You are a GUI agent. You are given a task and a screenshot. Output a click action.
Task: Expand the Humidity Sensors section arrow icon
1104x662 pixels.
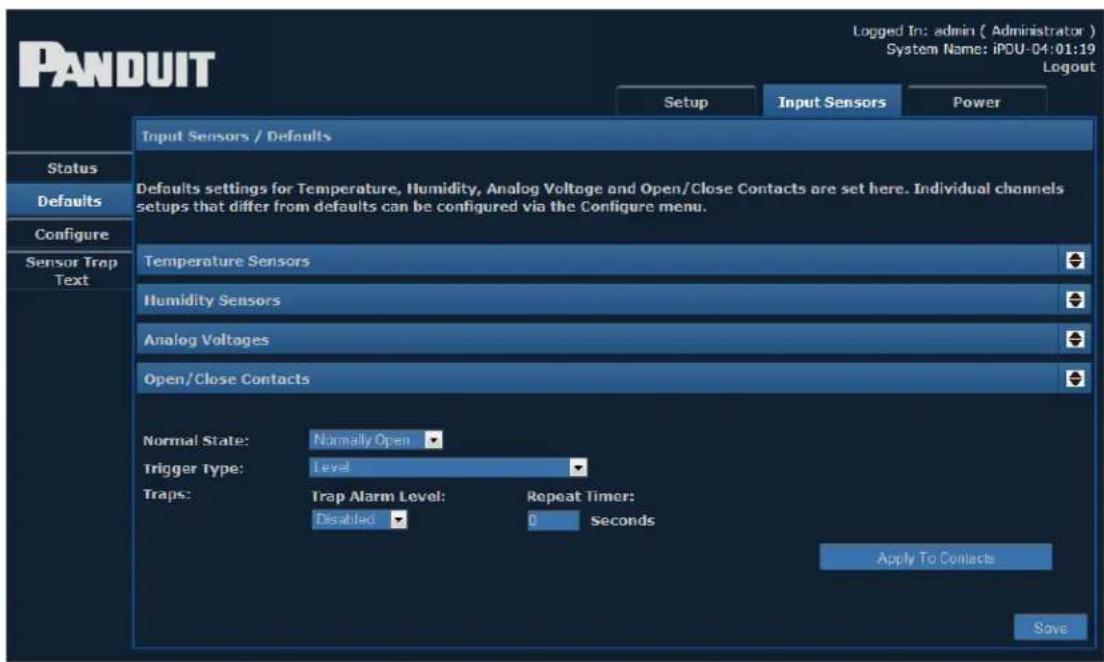(x=1074, y=300)
